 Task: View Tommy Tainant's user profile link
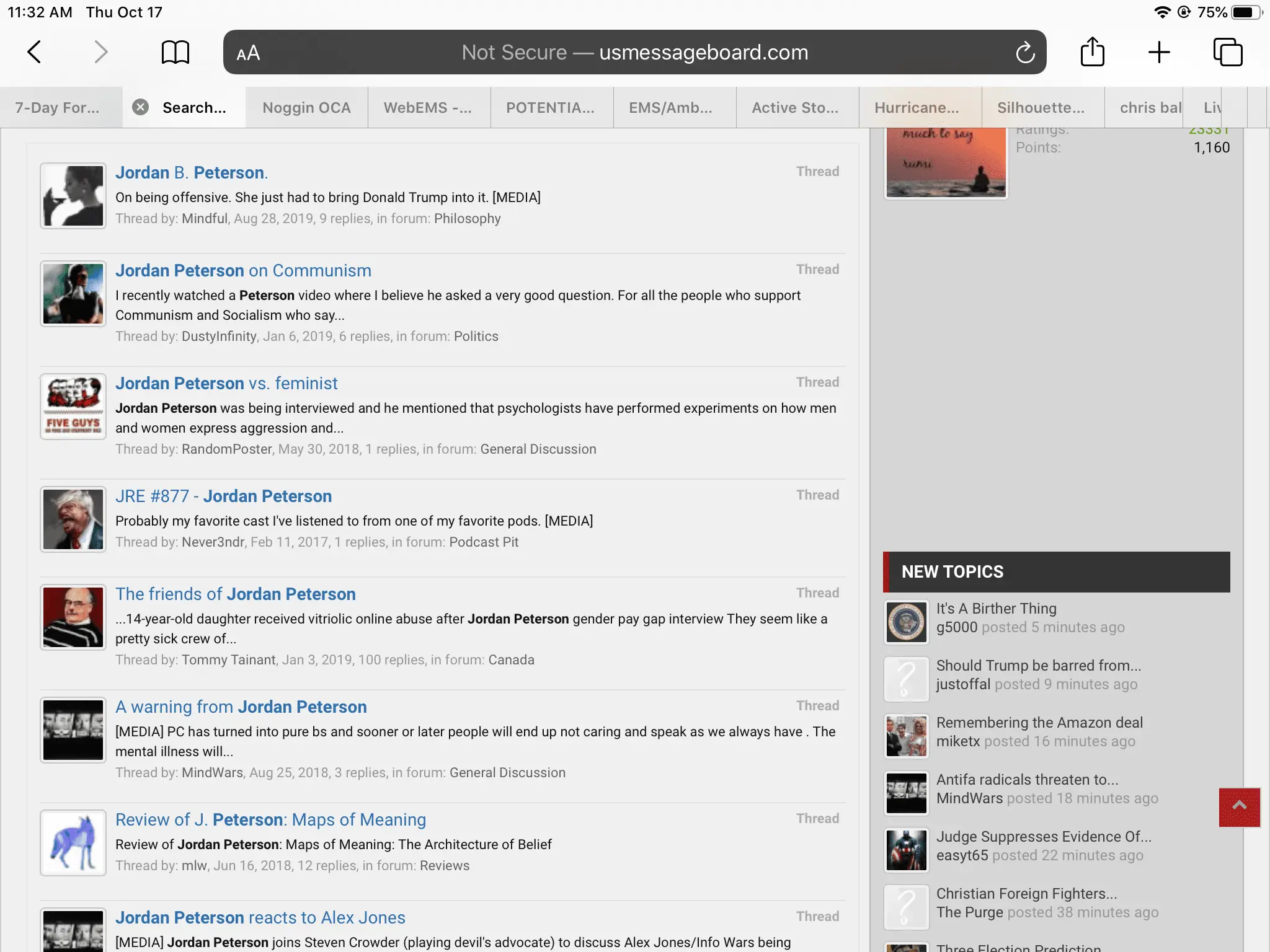coord(229,659)
